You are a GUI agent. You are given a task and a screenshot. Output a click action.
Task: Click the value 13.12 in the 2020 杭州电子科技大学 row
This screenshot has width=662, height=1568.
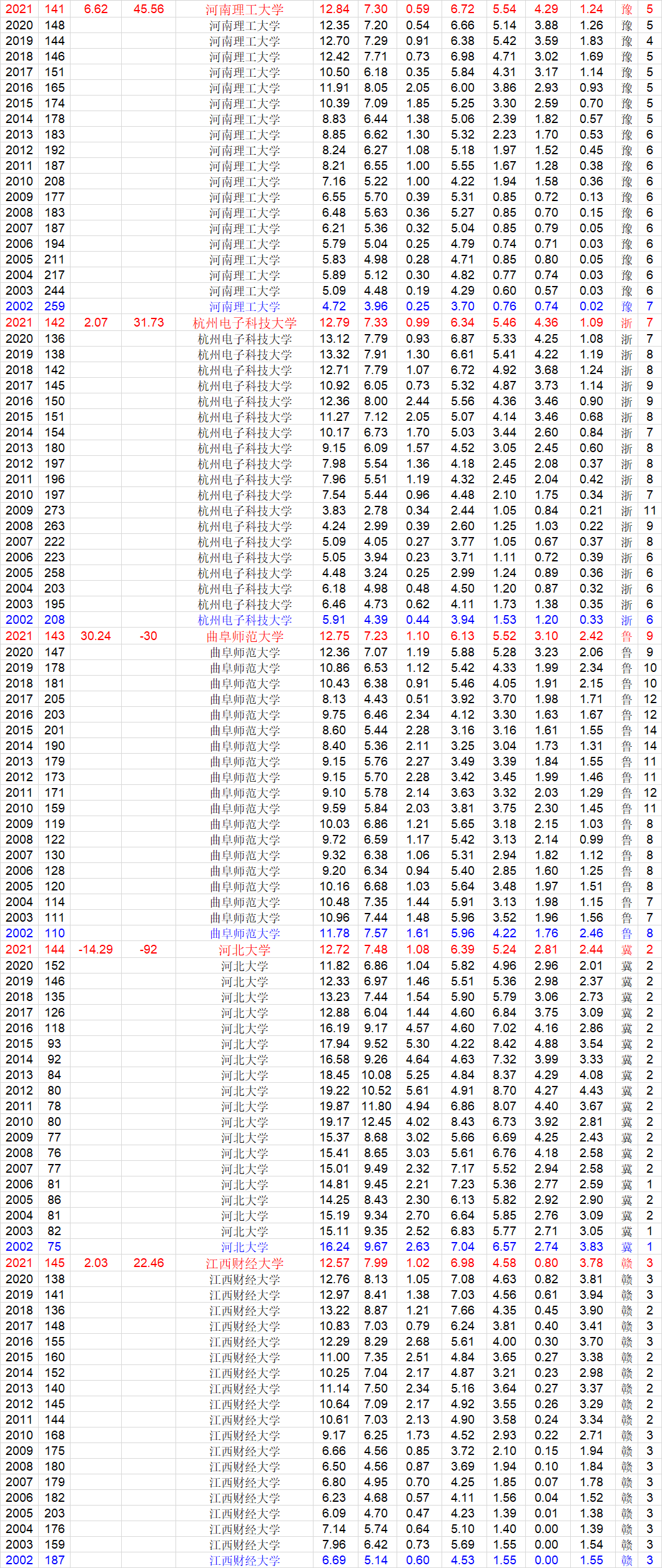(x=334, y=339)
